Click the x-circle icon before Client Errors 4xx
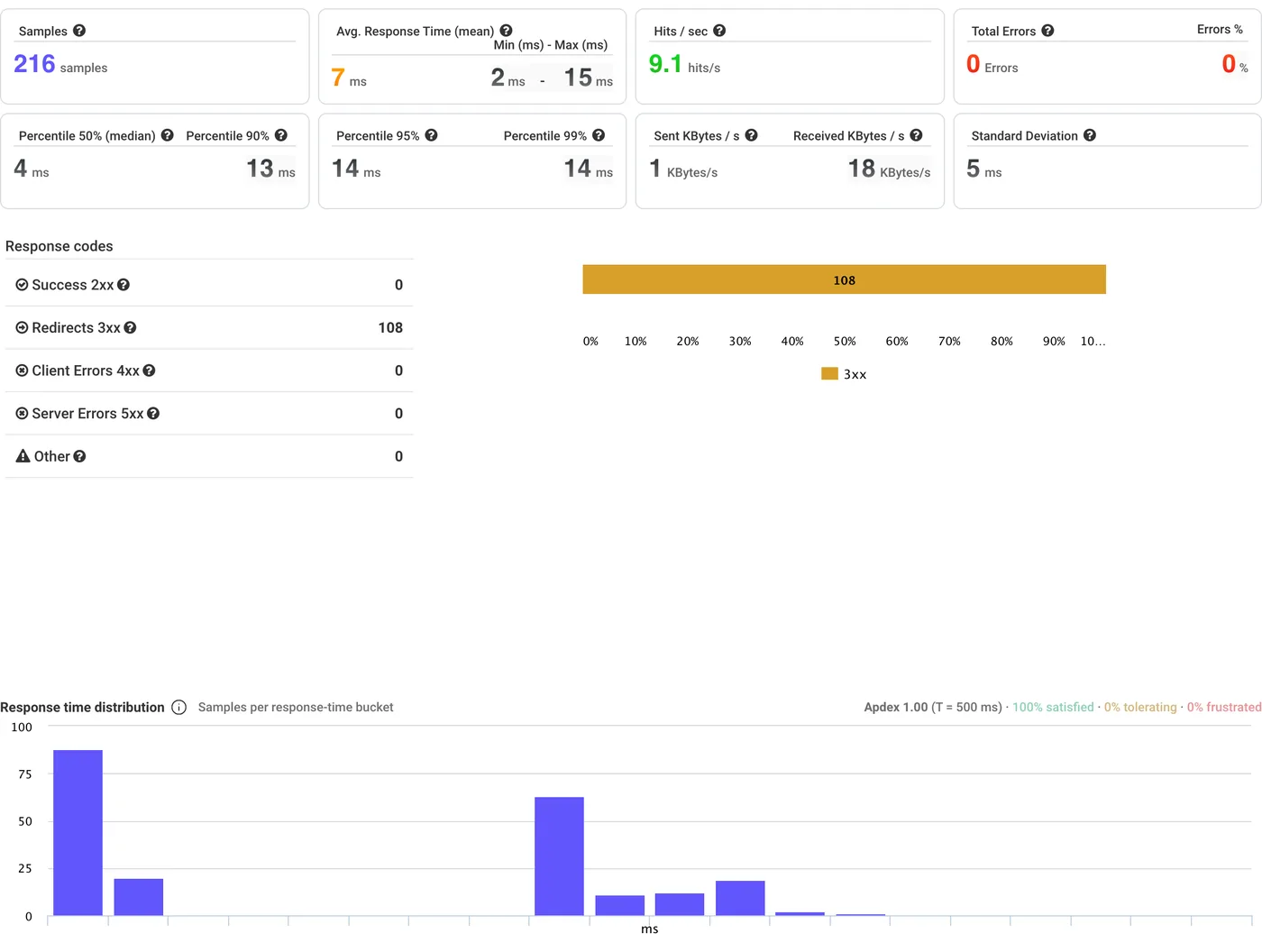Screen dimensions: 1262x952 [22, 371]
